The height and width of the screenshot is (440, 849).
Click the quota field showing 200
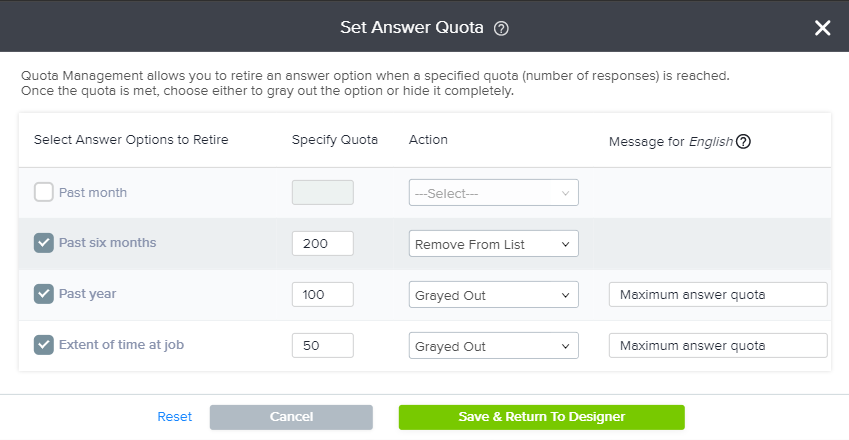coord(322,244)
